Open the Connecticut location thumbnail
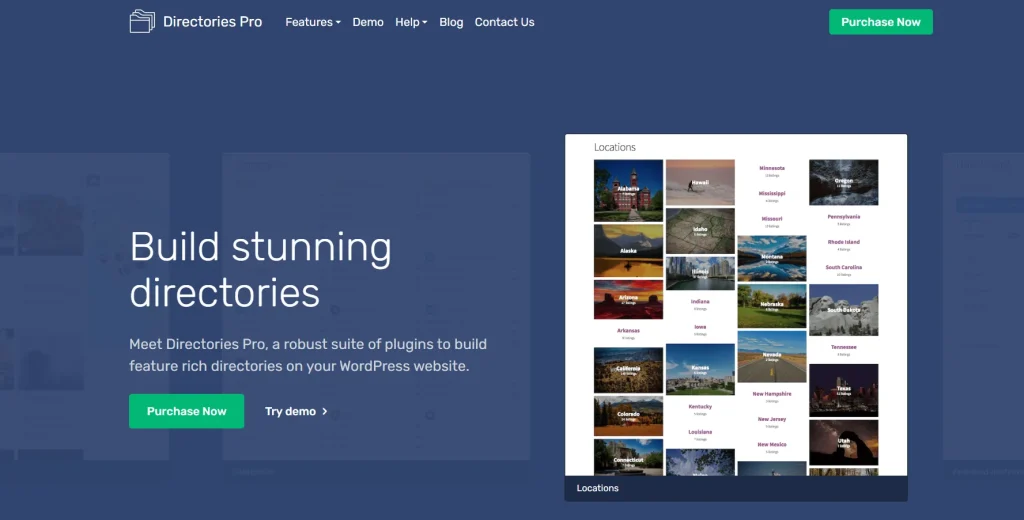1024x520 pixels. pos(628,457)
